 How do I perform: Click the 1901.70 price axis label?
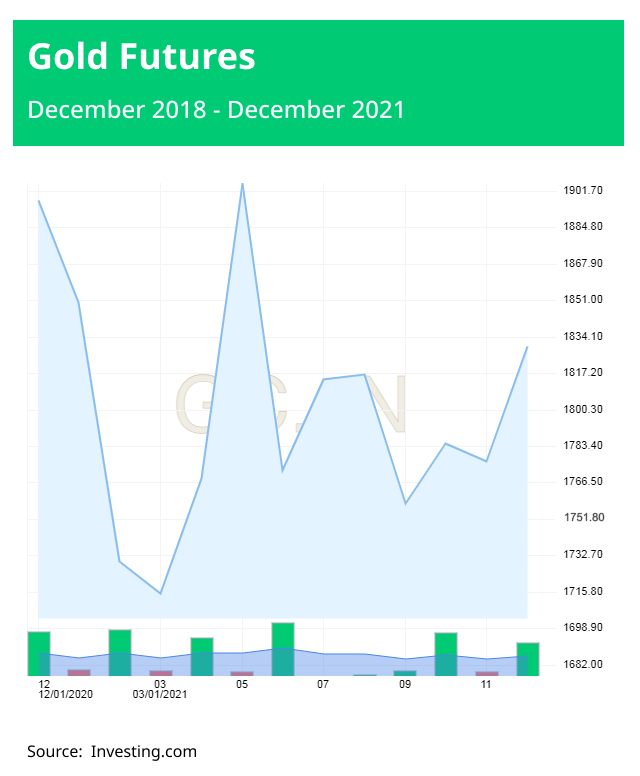pyautogui.click(x=583, y=190)
